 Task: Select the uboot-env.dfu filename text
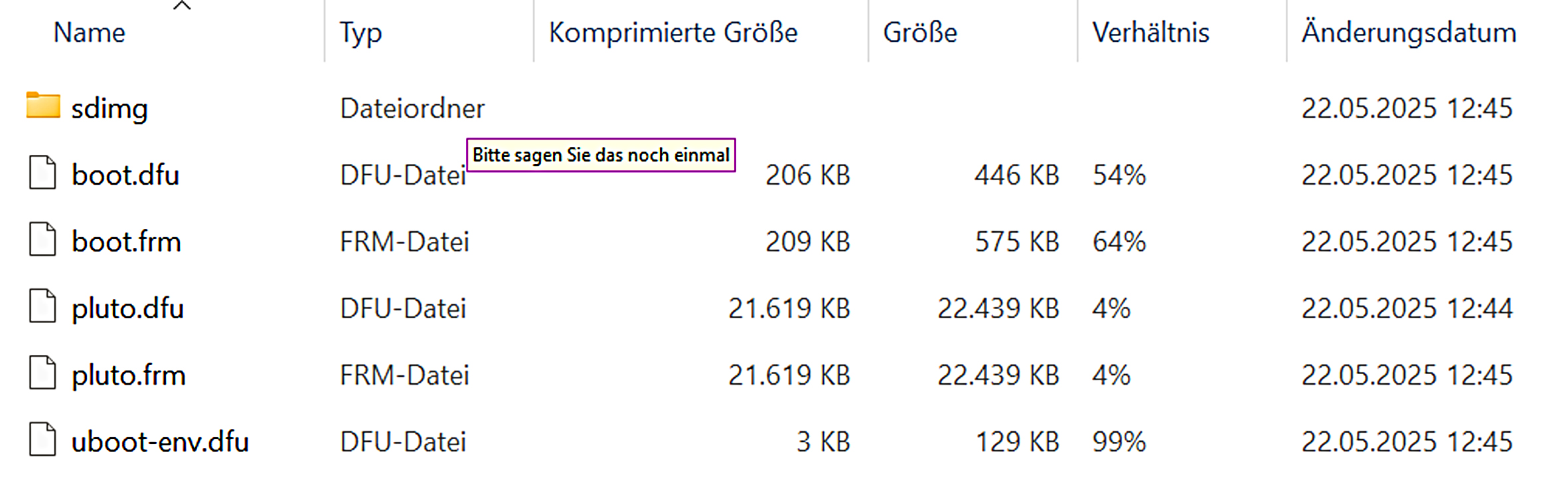(161, 441)
